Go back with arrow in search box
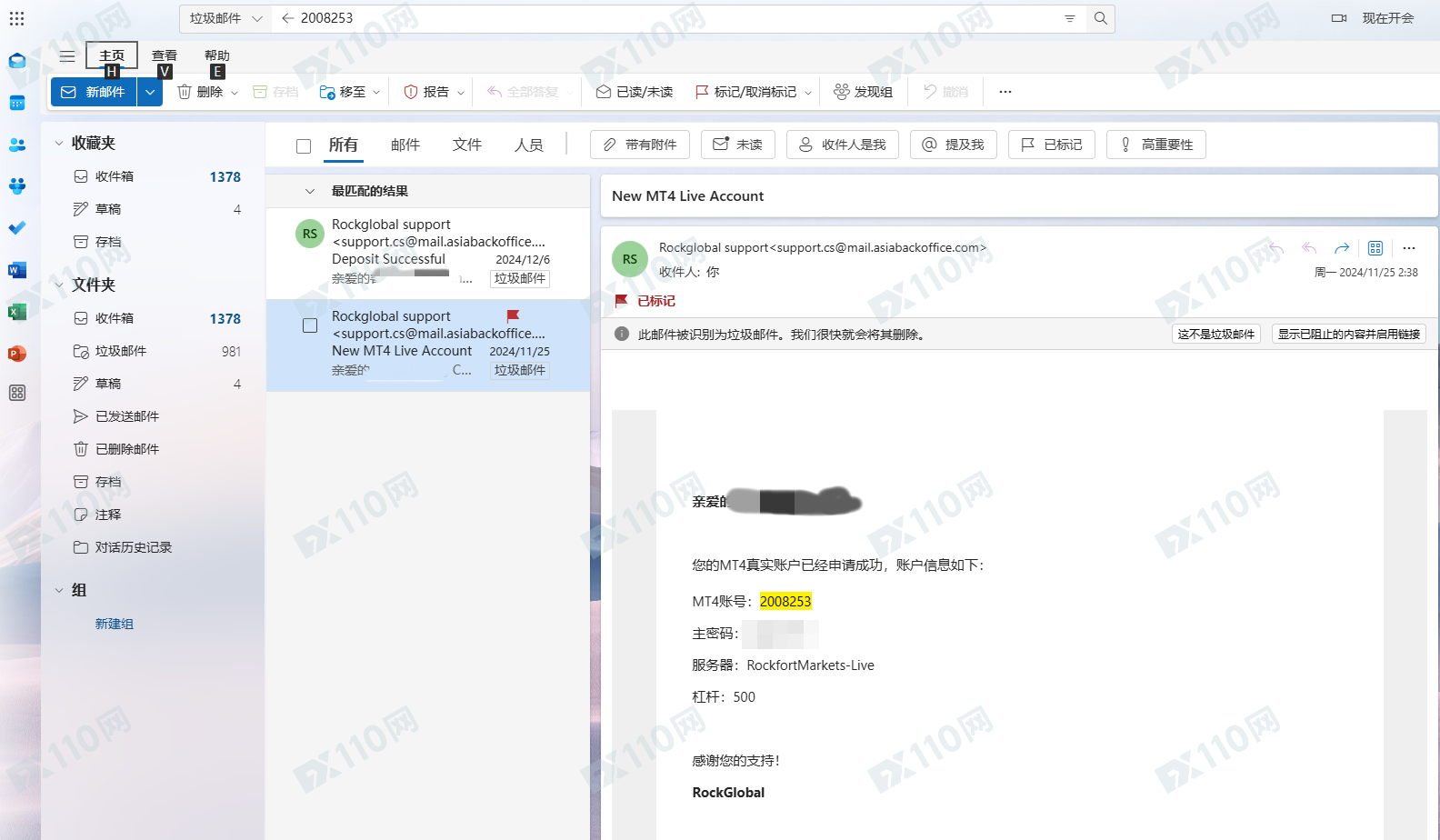The height and width of the screenshot is (840, 1440). [287, 18]
